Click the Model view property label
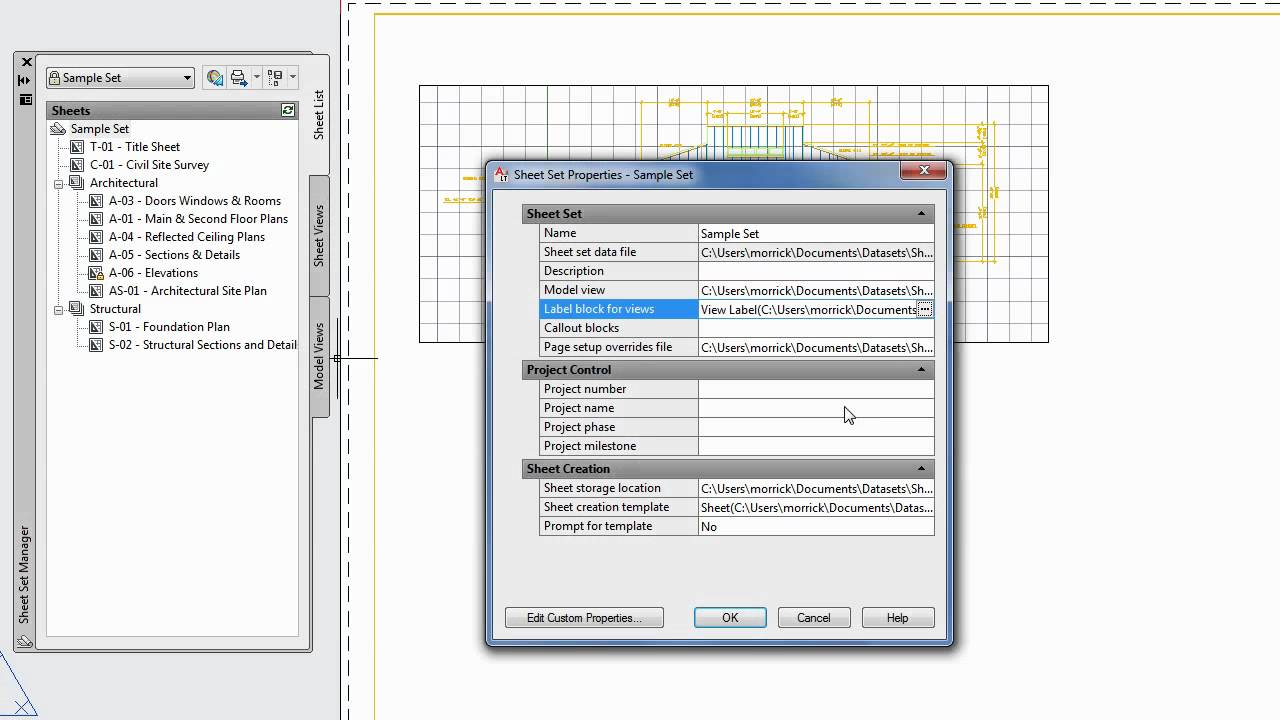 pos(574,290)
